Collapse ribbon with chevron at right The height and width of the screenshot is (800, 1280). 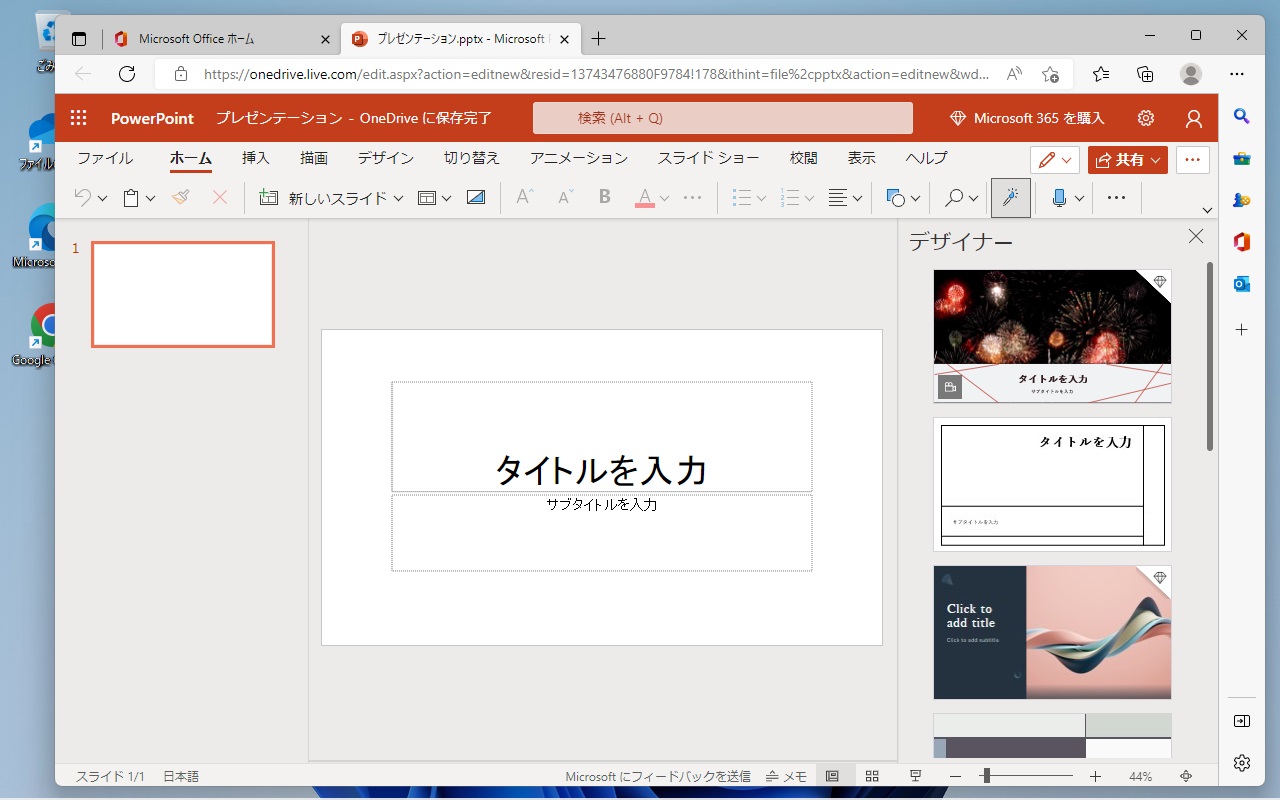pyautogui.click(x=1207, y=210)
